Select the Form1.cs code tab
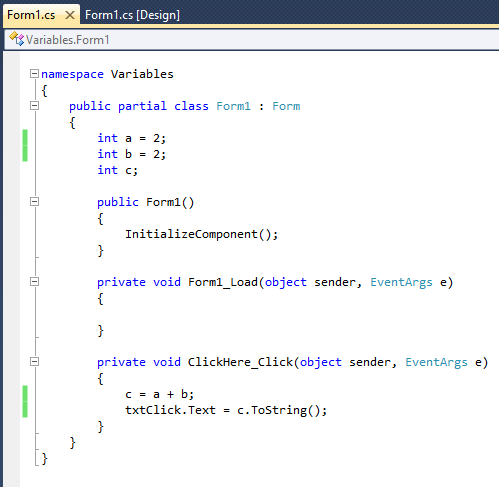Viewport: 499px width, 487px height. (31, 15)
